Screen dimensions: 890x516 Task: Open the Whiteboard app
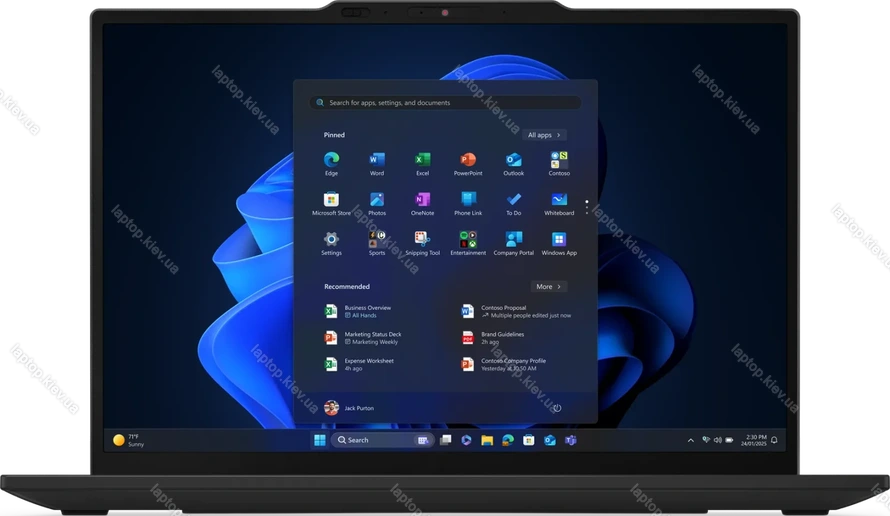coord(559,200)
